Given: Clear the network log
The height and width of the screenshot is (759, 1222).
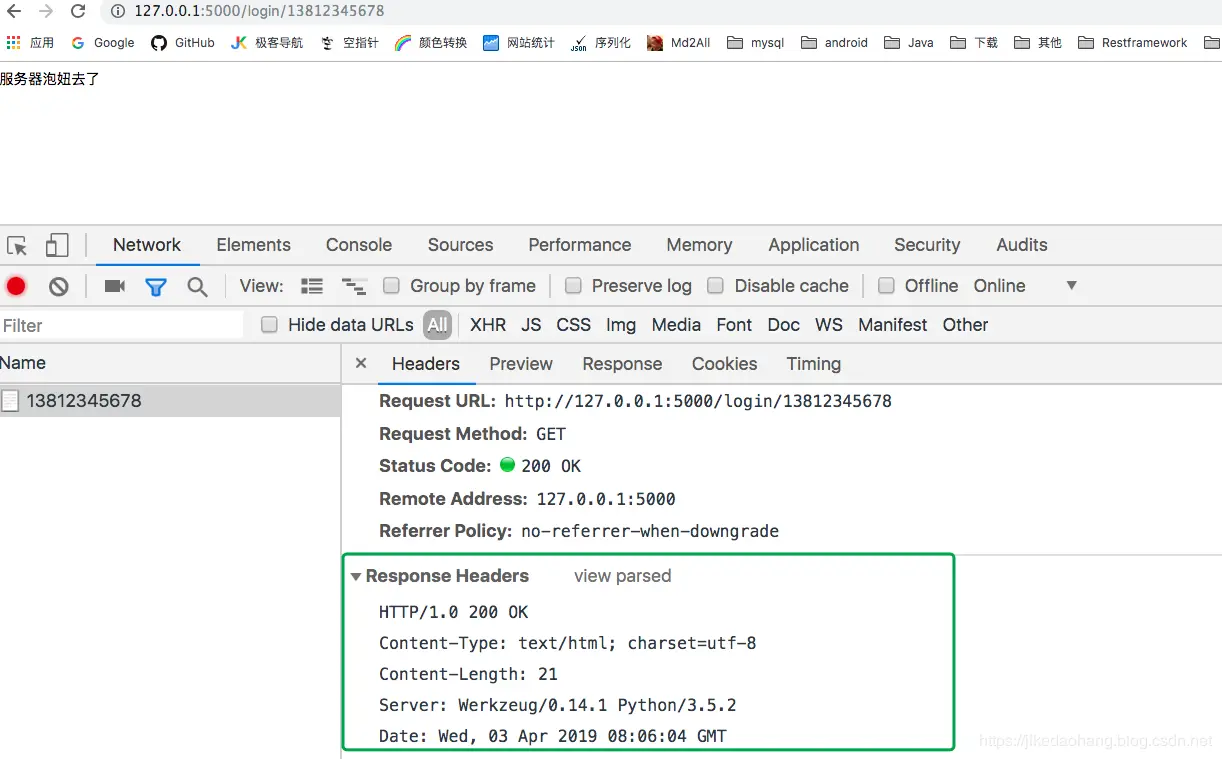Looking at the screenshot, I should (59, 286).
